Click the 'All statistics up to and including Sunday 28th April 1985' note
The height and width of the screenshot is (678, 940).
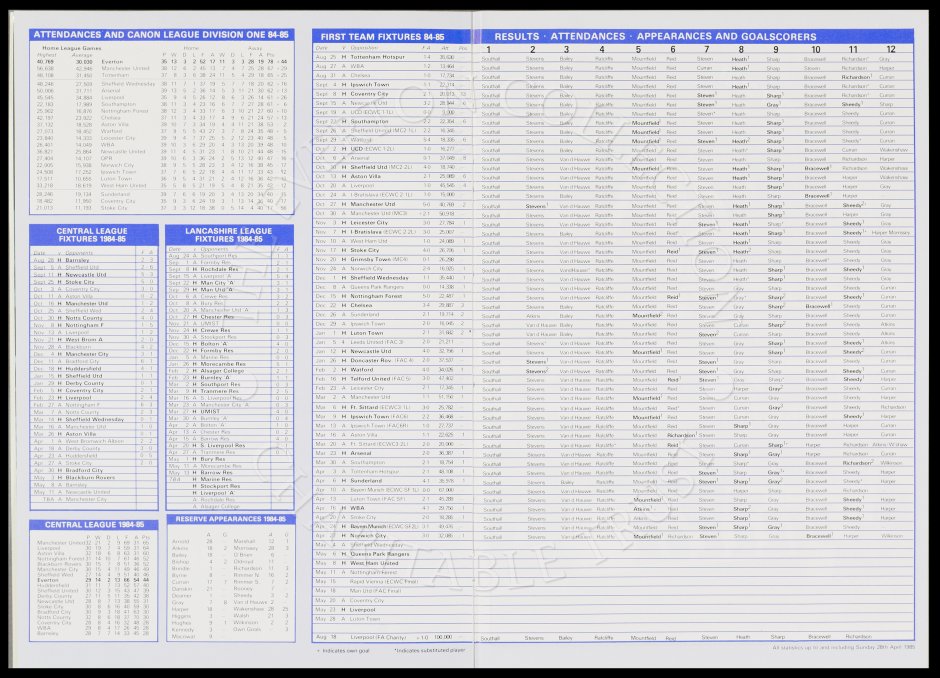(843, 647)
